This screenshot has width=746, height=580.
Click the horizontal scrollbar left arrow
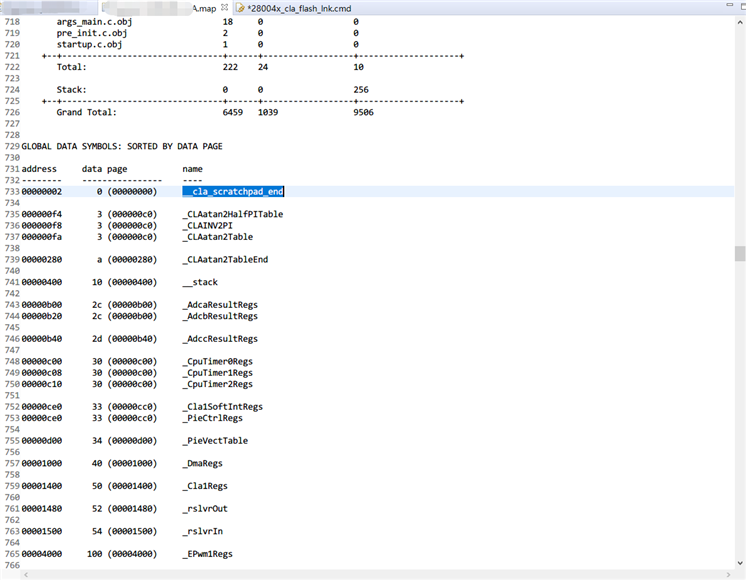(26, 575)
